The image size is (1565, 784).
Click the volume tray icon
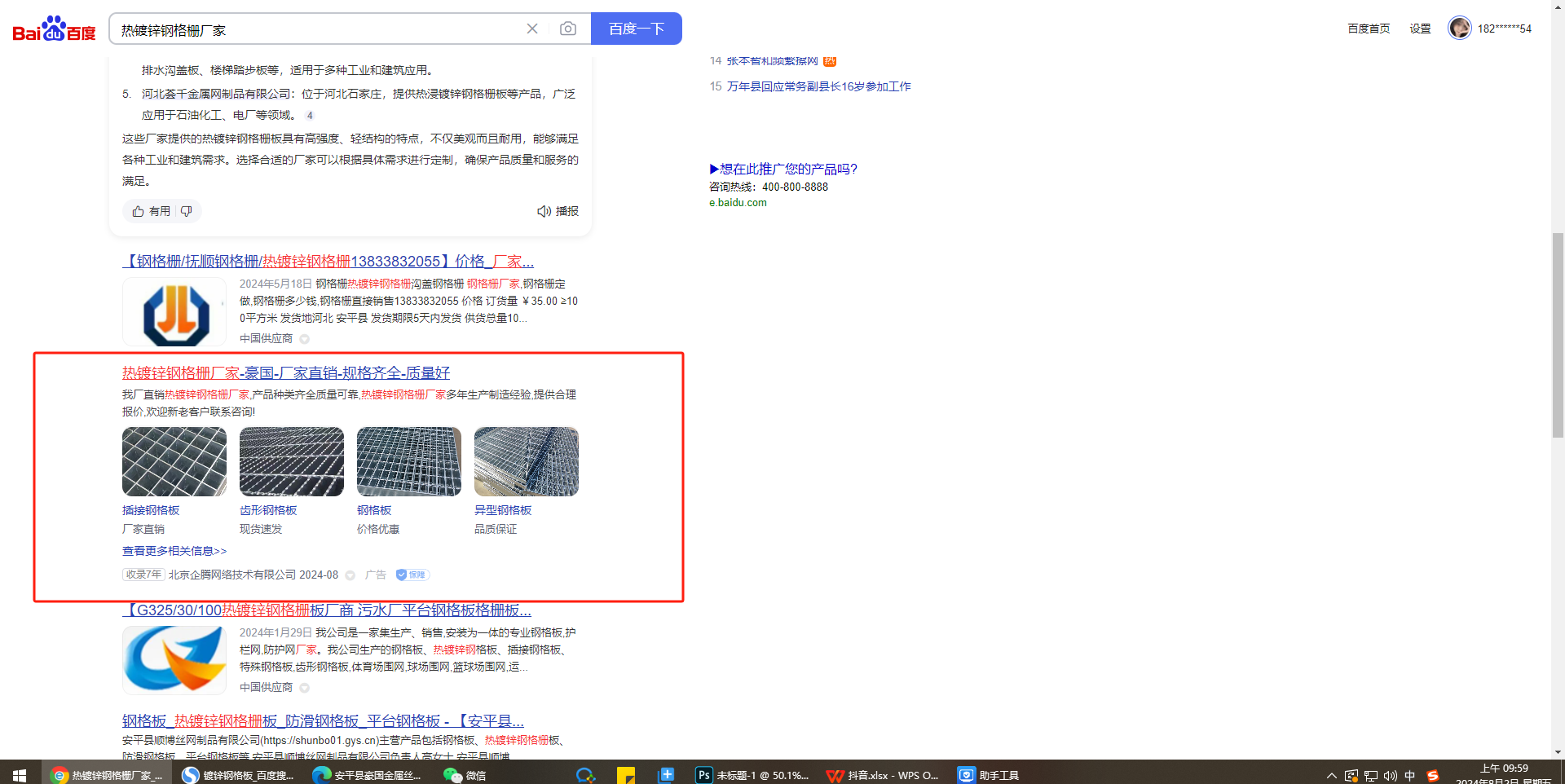(x=1391, y=776)
